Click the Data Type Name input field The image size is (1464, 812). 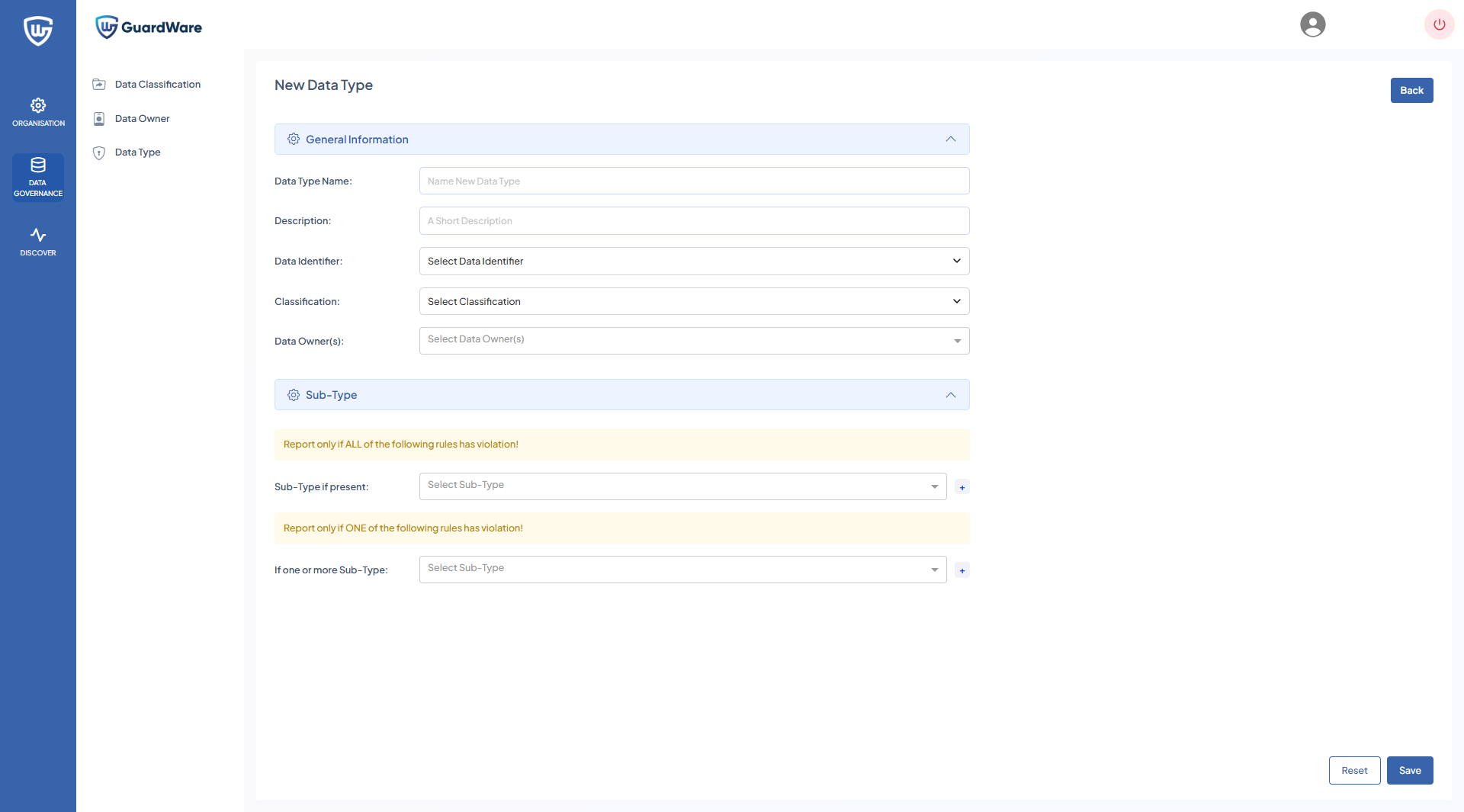pyautogui.click(x=694, y=181)
